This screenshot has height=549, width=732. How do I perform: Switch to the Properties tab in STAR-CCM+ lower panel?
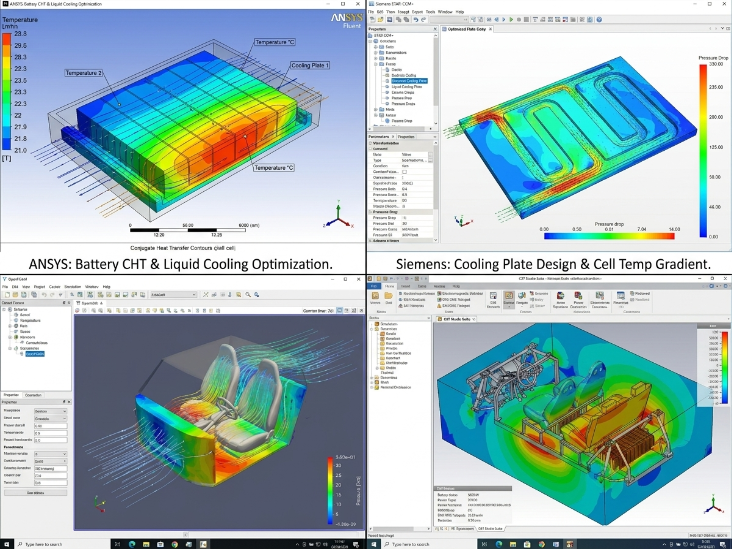tap(406, 137)
